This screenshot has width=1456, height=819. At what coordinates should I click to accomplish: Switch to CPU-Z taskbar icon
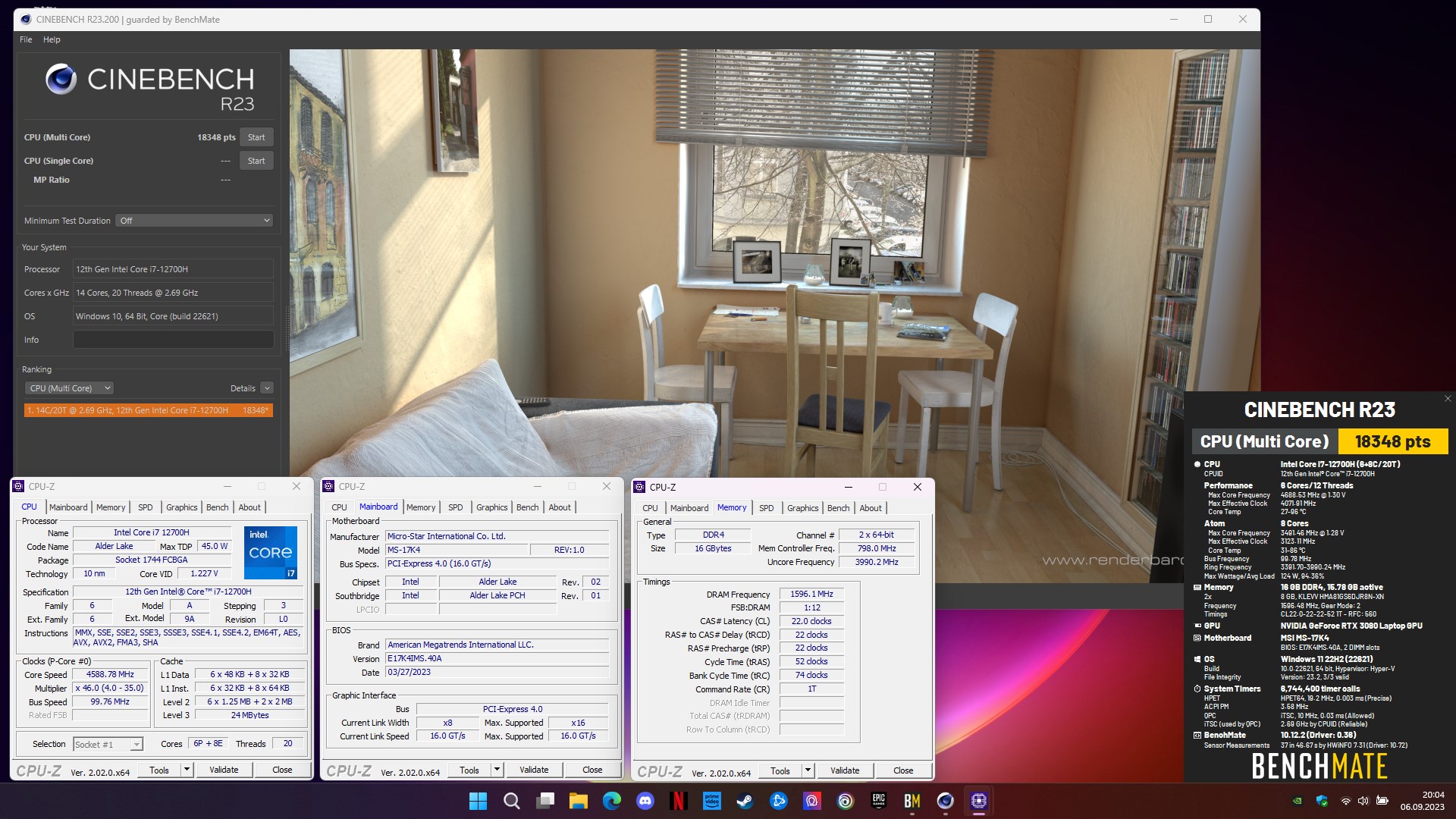(x=979, y=801)
